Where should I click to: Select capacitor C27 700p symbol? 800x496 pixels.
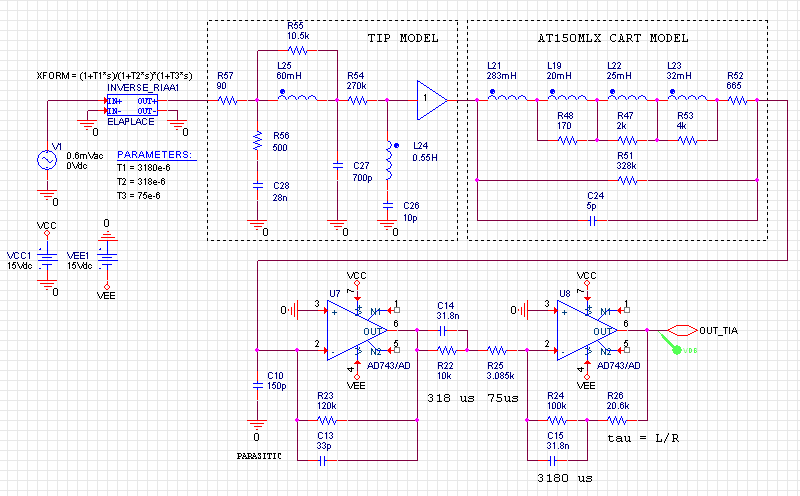(x=337, y=165)
